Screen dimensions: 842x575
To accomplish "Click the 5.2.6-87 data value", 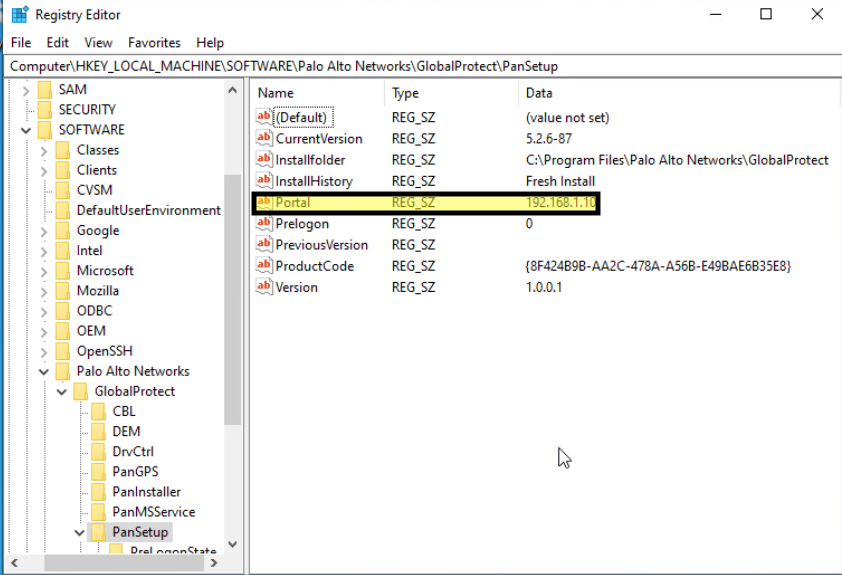I will 548,139.
